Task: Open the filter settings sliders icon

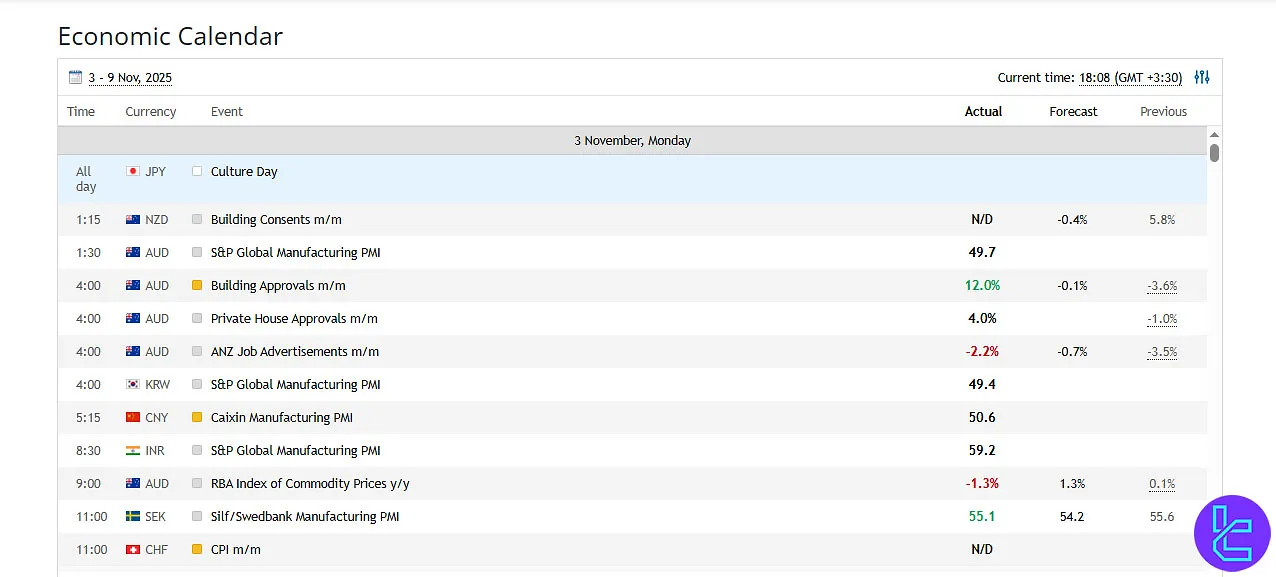Action: coord(1202,77)
